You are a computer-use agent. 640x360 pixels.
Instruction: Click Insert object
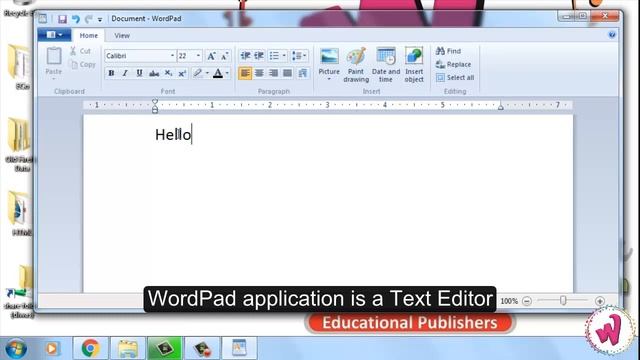[x=414, y=64]
